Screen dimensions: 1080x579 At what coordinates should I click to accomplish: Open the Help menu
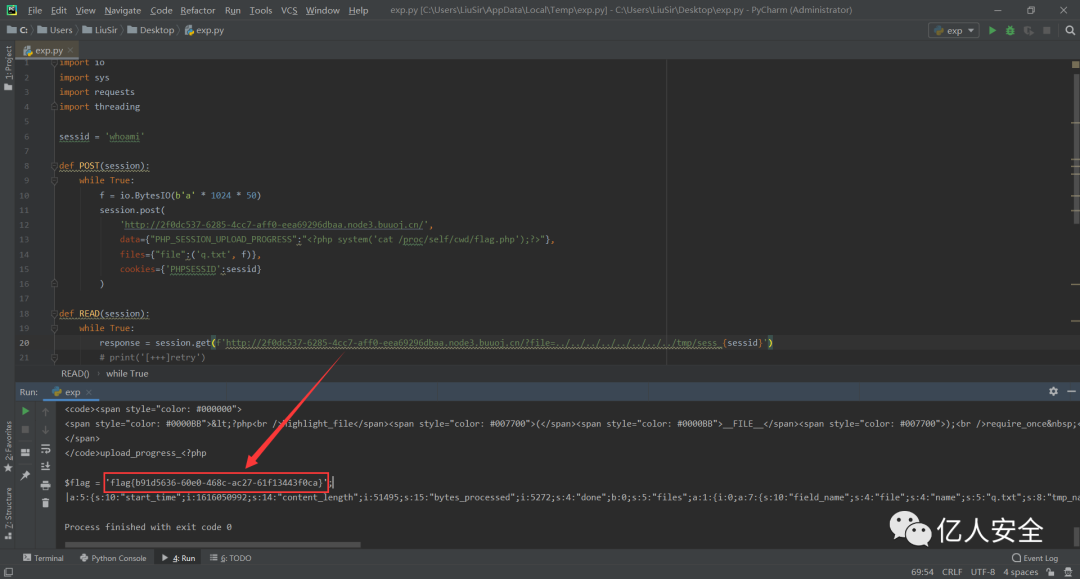pos(358,10)
